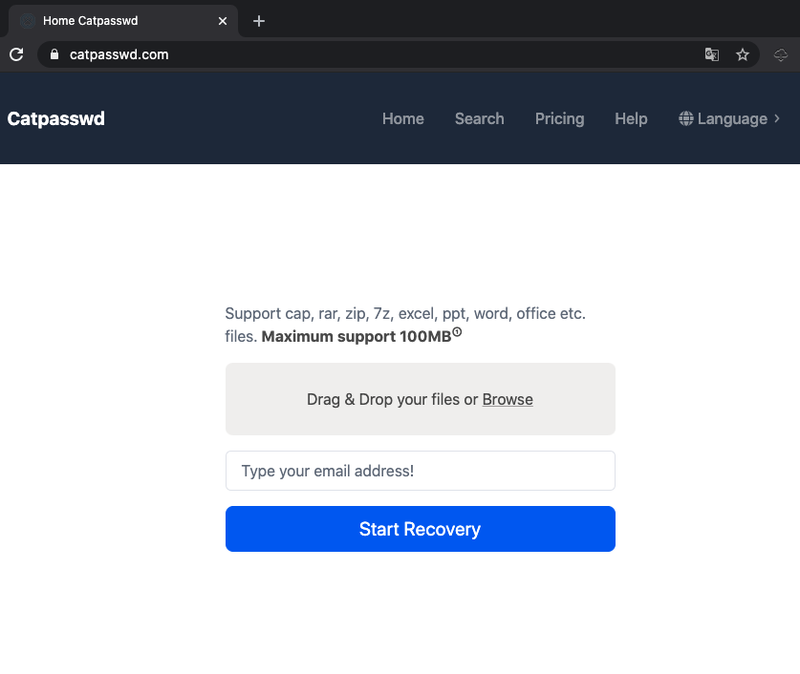This screenshot has width=800, height=674.
Task: Click the info icon after 100MB
Action: [457, 332]
